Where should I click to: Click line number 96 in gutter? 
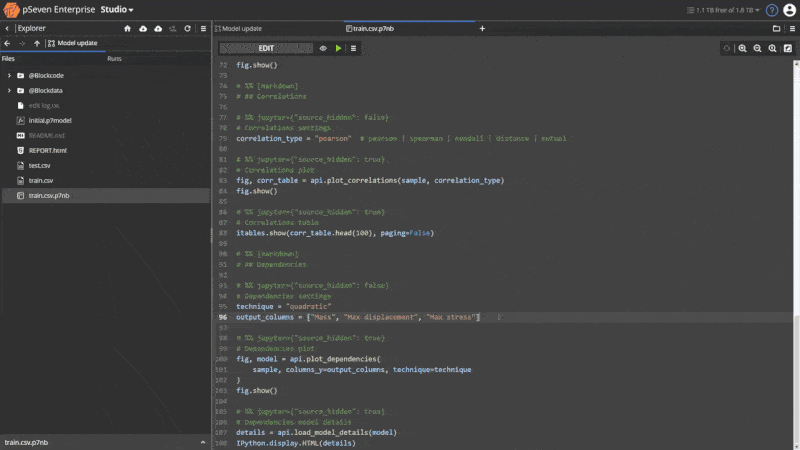click(223, 317)
